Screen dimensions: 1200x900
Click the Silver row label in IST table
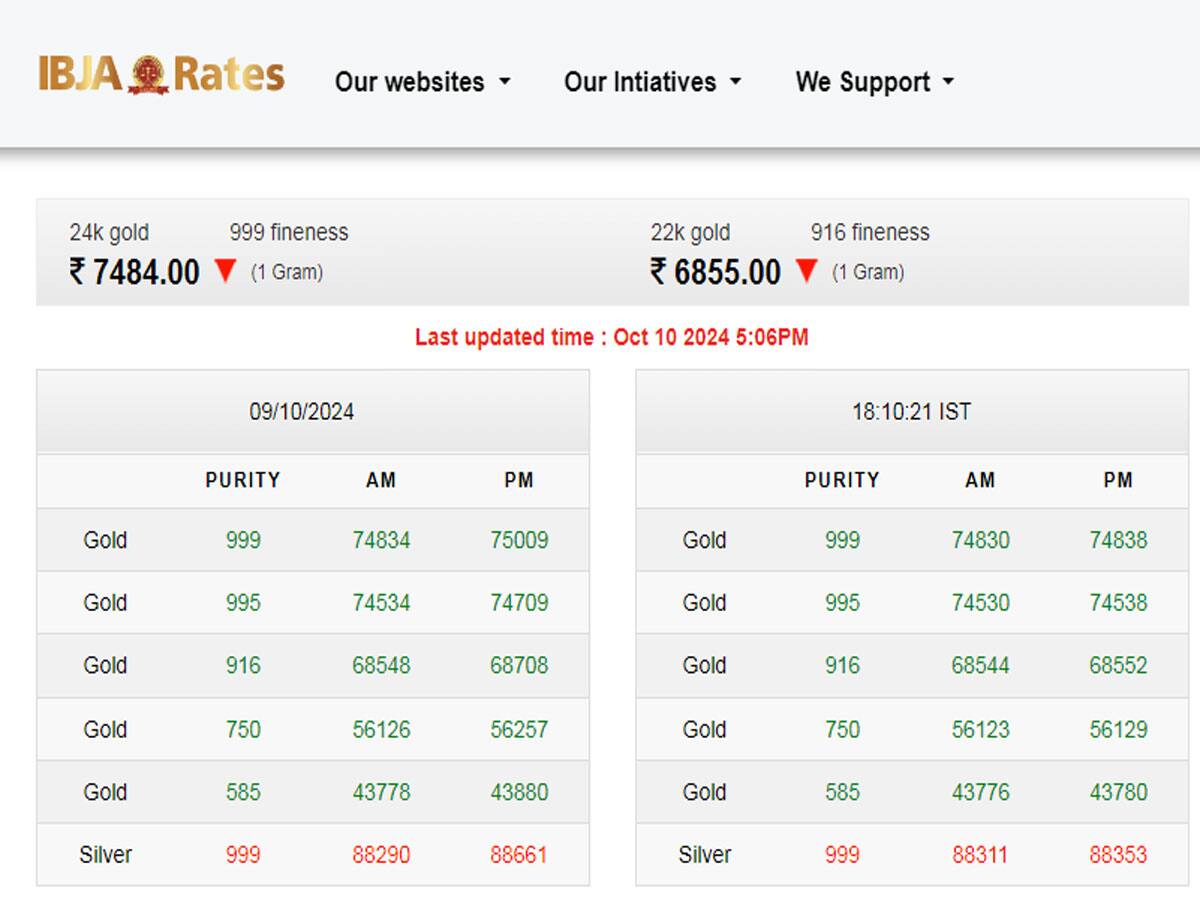click(x=704, y=855)
